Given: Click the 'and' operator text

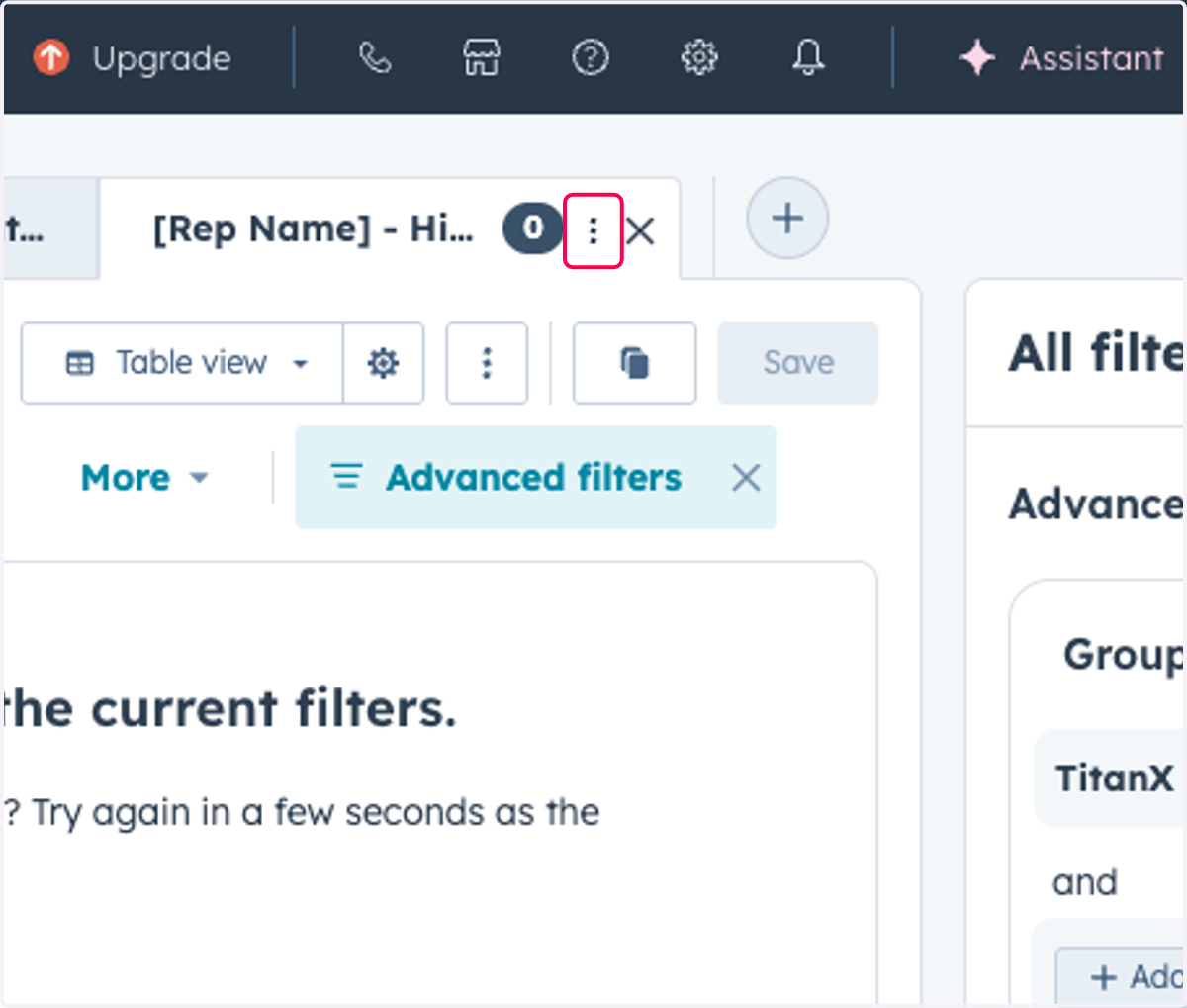Looking at the screenshot, I should point(1085,882).
